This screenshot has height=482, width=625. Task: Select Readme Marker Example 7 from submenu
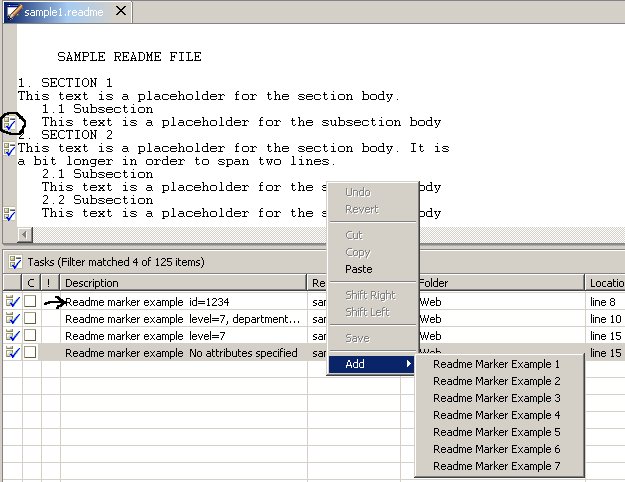click(496, 466)
